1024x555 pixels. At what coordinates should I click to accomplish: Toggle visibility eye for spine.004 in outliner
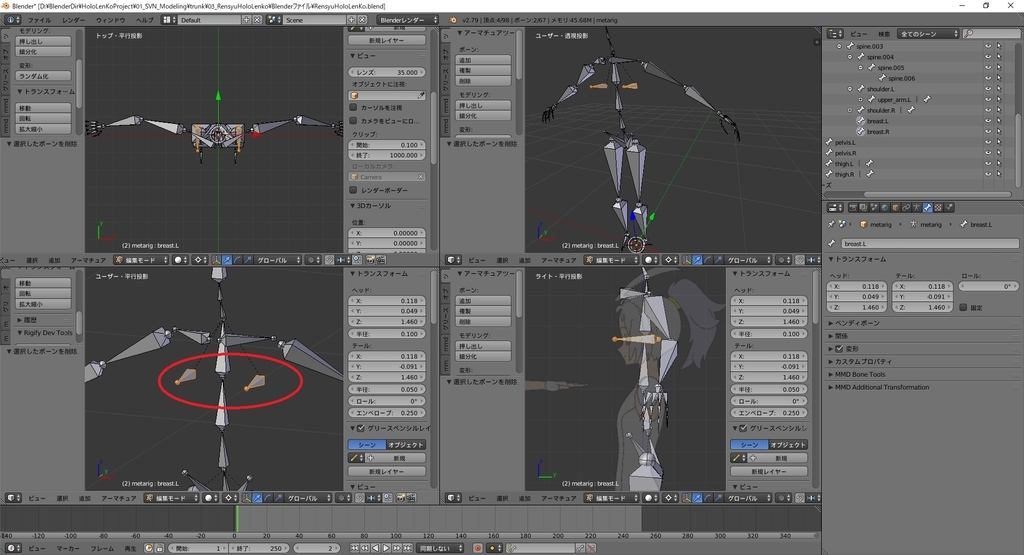coord(988,57)
